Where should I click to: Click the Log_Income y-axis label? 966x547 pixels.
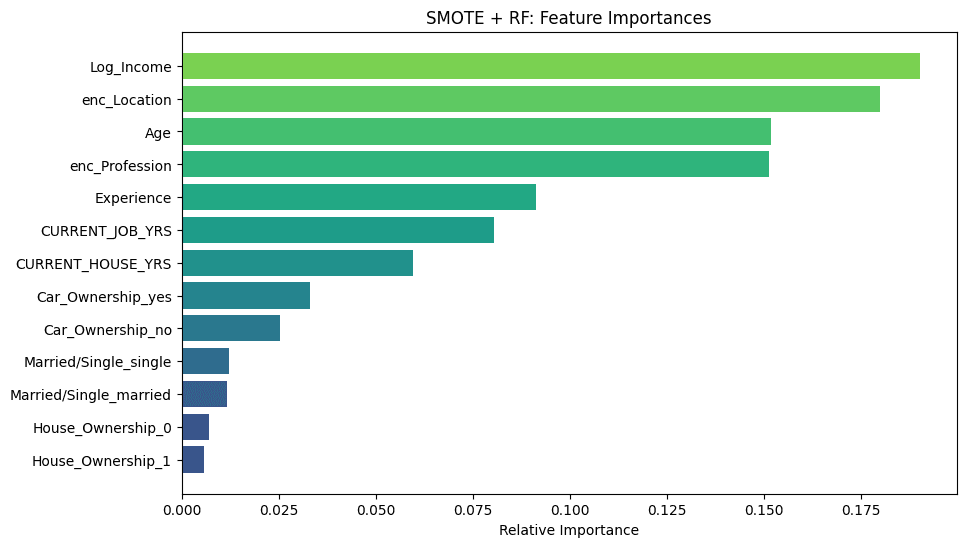(130, 67)
